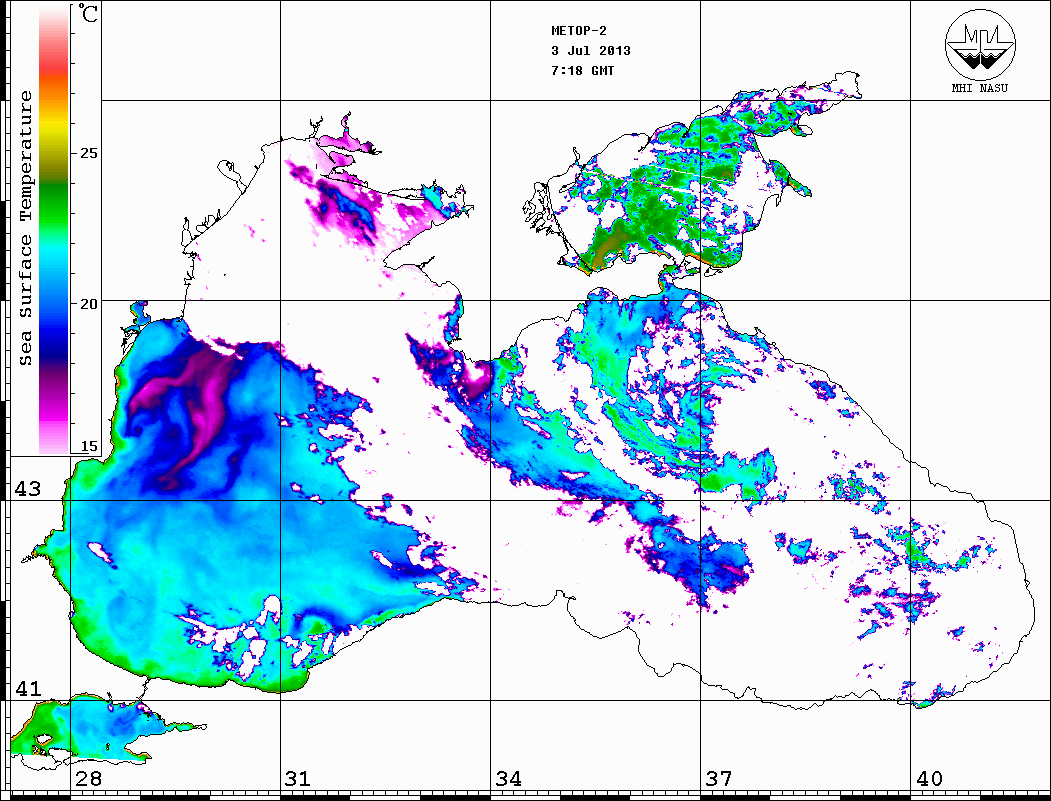The height and width of the screenshot is (801, 1051).
Task: Click the '25' legend scale value
Action: click(x=88, y=153)
